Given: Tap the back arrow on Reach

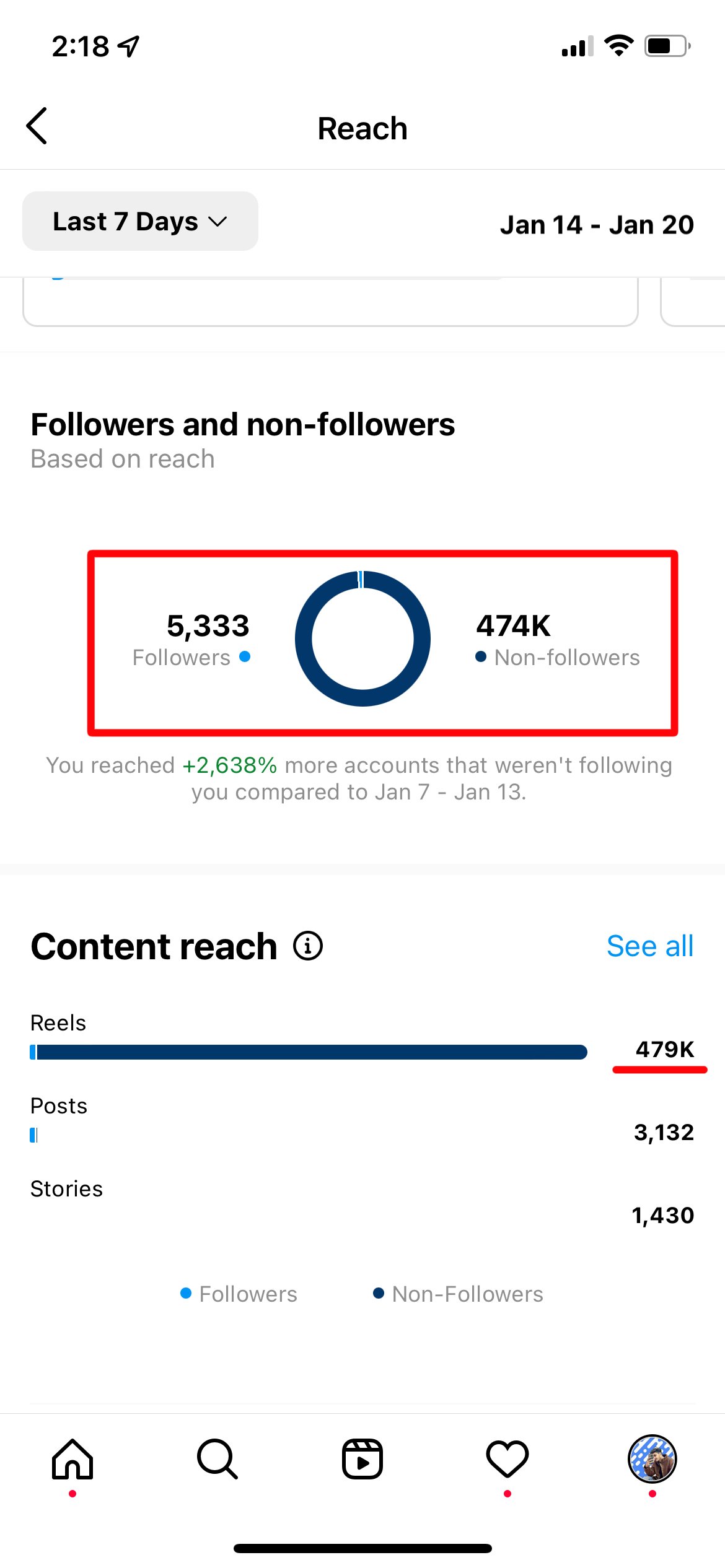Looking at the screenshot, I should 37,126.
